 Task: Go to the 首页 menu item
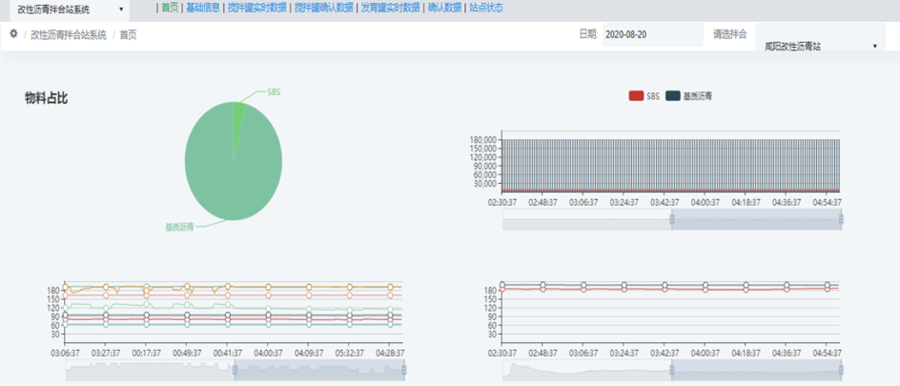click(169, 7)
